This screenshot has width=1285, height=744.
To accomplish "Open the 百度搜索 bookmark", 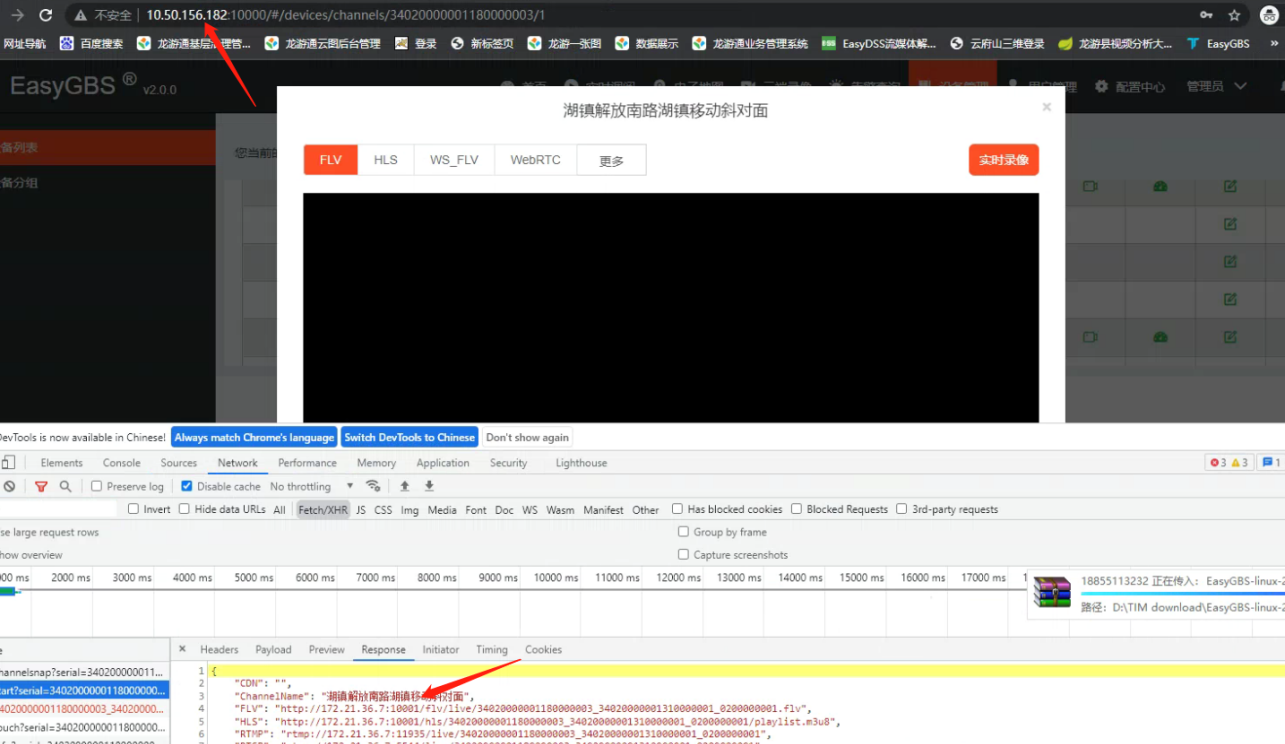I will pos(92,44).
